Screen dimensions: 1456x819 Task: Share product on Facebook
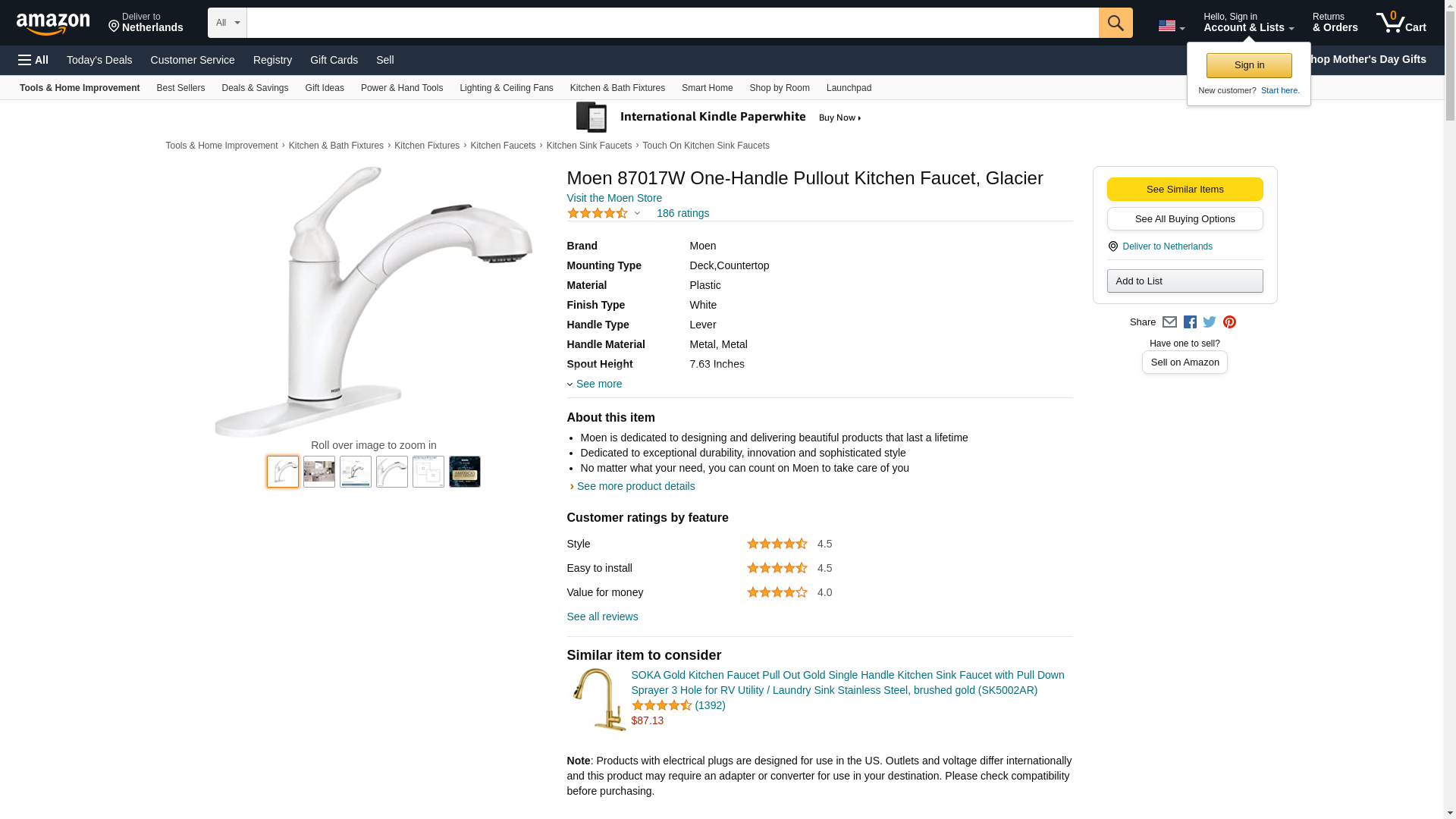tap(1190, 322)
